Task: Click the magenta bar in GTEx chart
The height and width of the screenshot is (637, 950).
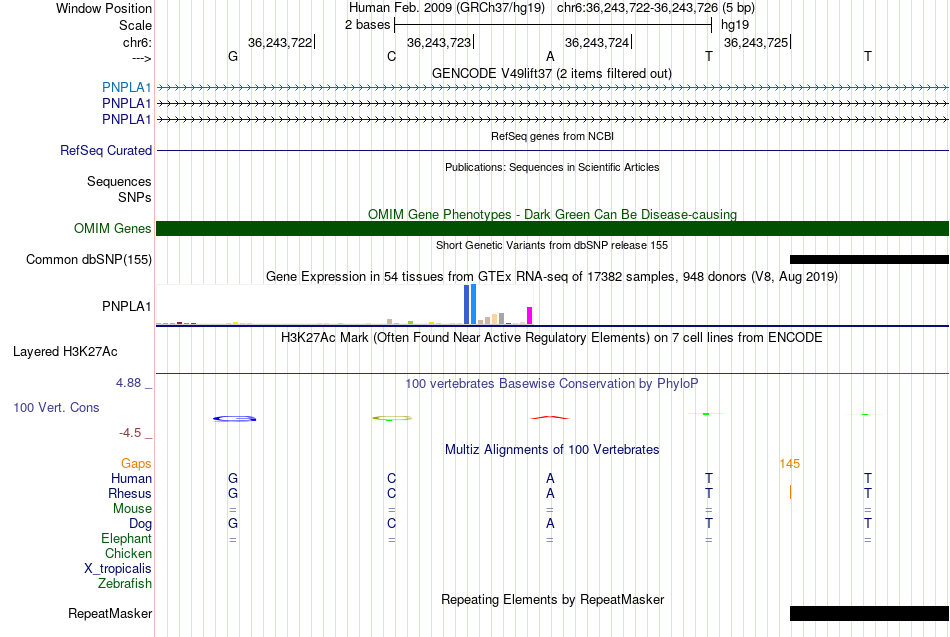Action: coord(530,315)
